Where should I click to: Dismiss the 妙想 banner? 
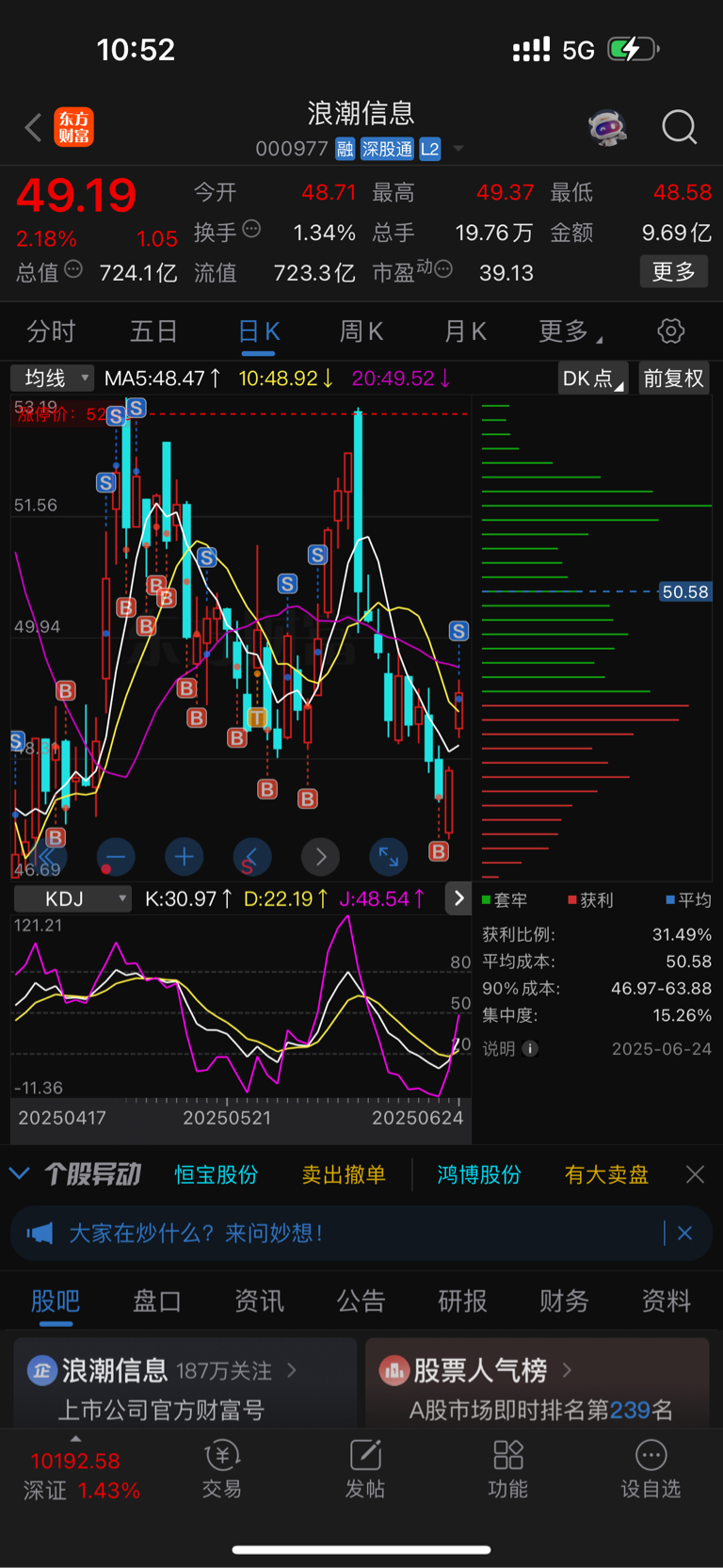pos(684,1233)
